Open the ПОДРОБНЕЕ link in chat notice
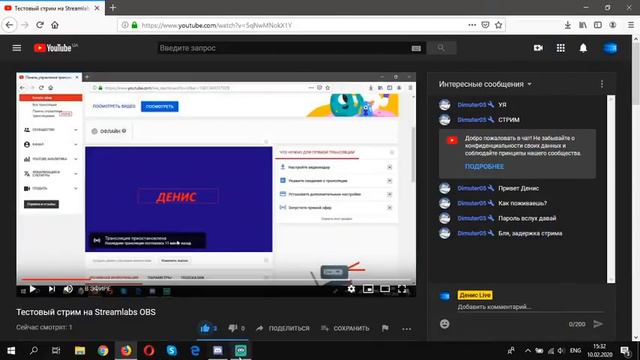This screenshot has width=640, height=360. coord(484,167)
